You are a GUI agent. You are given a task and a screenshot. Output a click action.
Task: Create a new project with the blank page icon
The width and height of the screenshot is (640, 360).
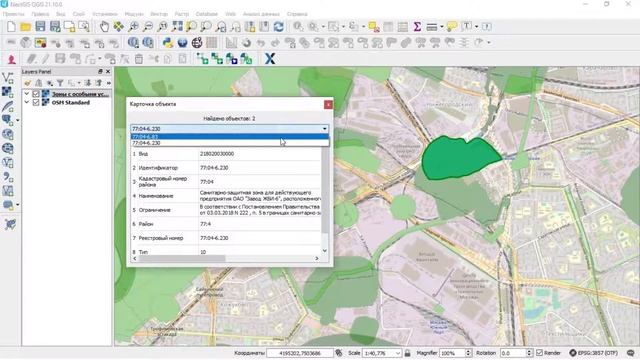(x=11, y=27)
